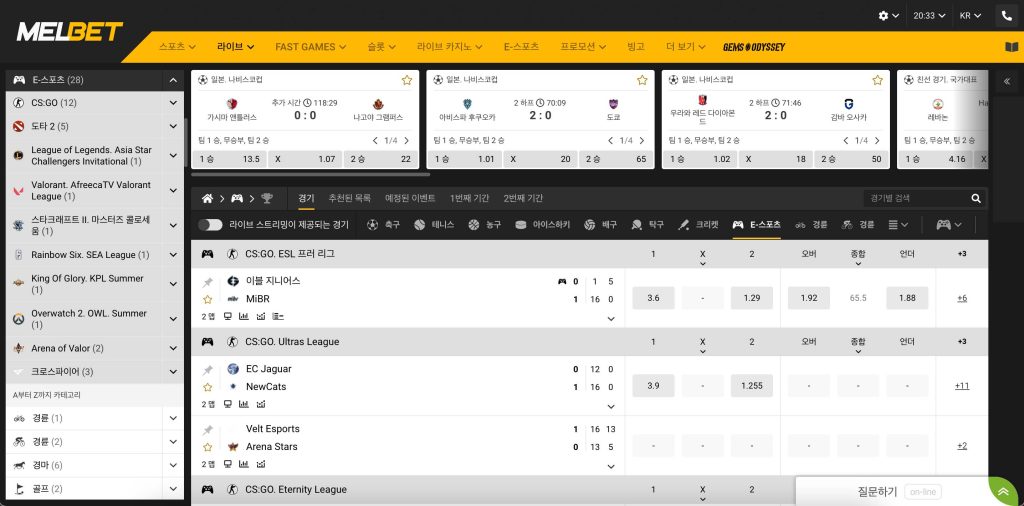This screenshot has width=1024, height=506.
Task: Open the KR language dropdown
Action: click(x=970, y=16)
